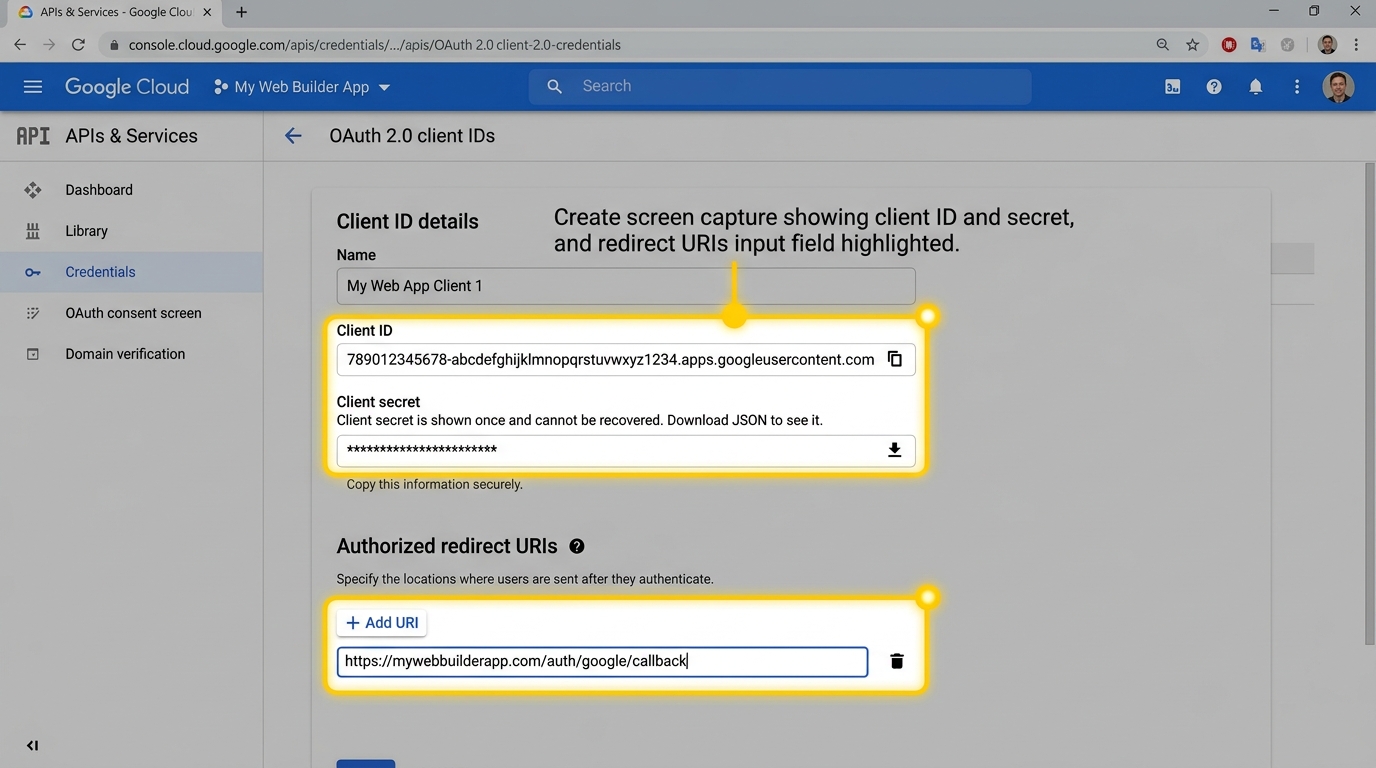
Task: Navigate to Library in sidebar
Action: pyautogui.click(x=86, y=231)
